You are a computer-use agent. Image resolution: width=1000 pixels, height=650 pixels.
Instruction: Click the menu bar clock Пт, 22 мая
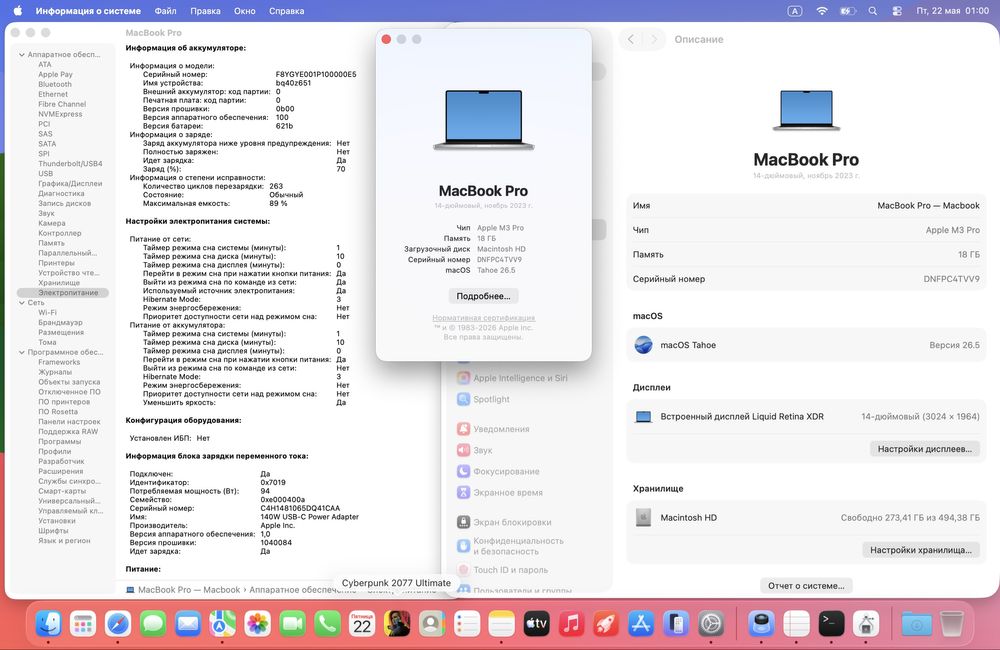point(952,11)
